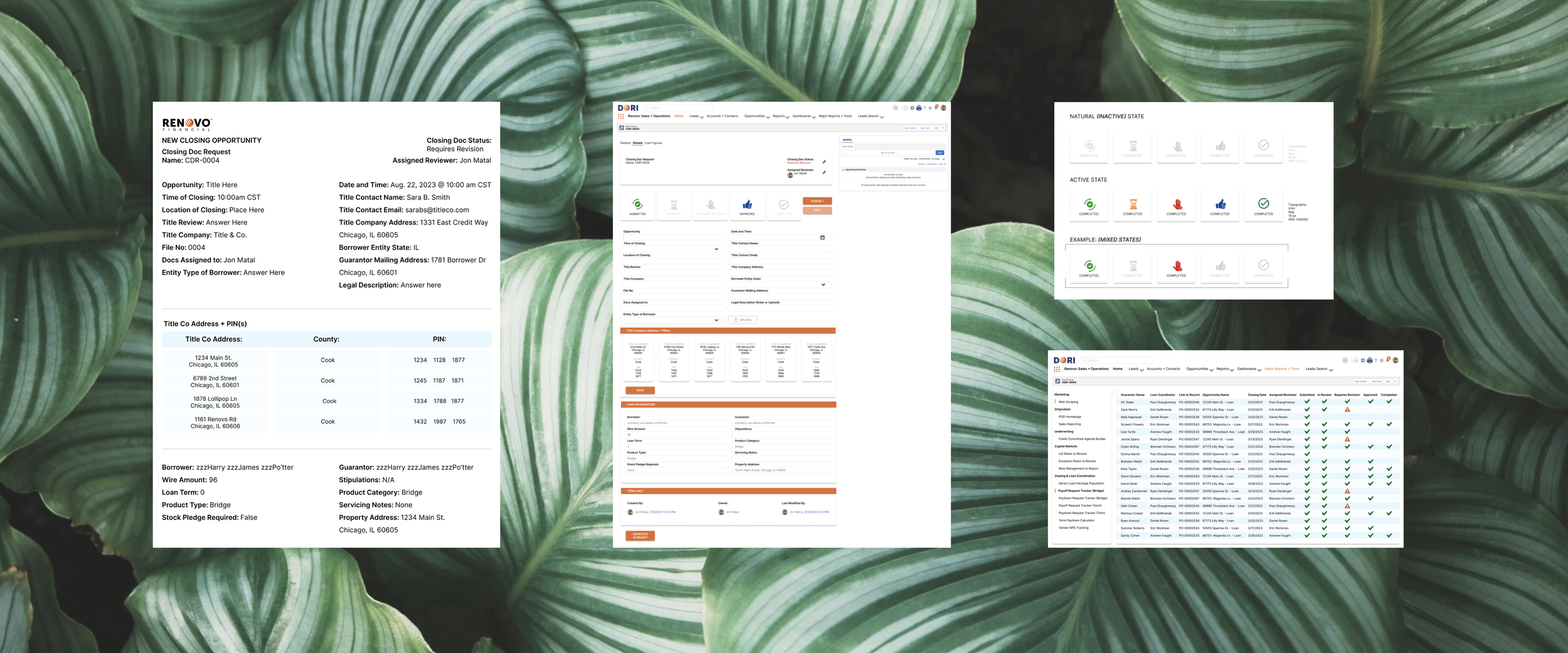Edit Closing Doc Status with its pencil icon
1568x653 pixels.
(824, 162)
